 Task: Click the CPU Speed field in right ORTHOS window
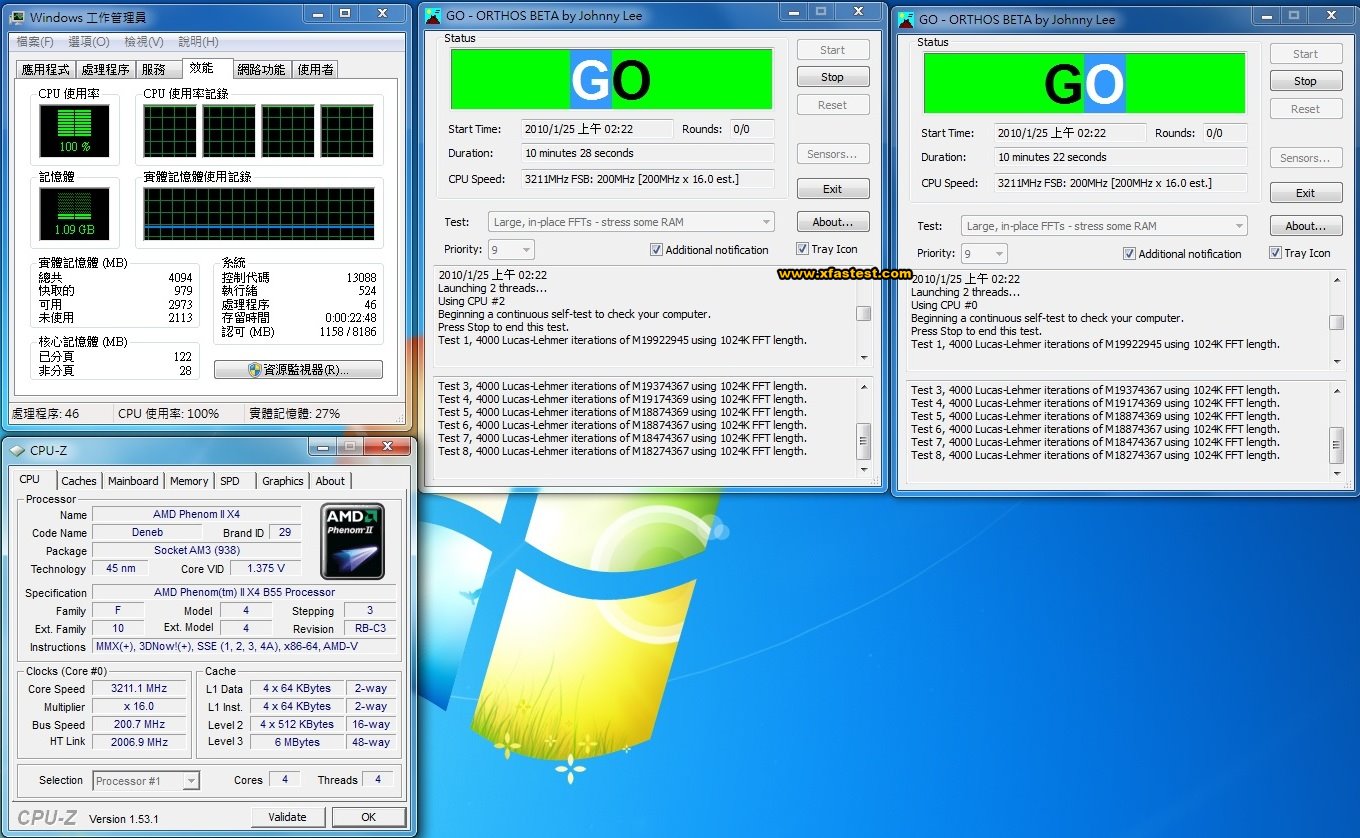1121,183
